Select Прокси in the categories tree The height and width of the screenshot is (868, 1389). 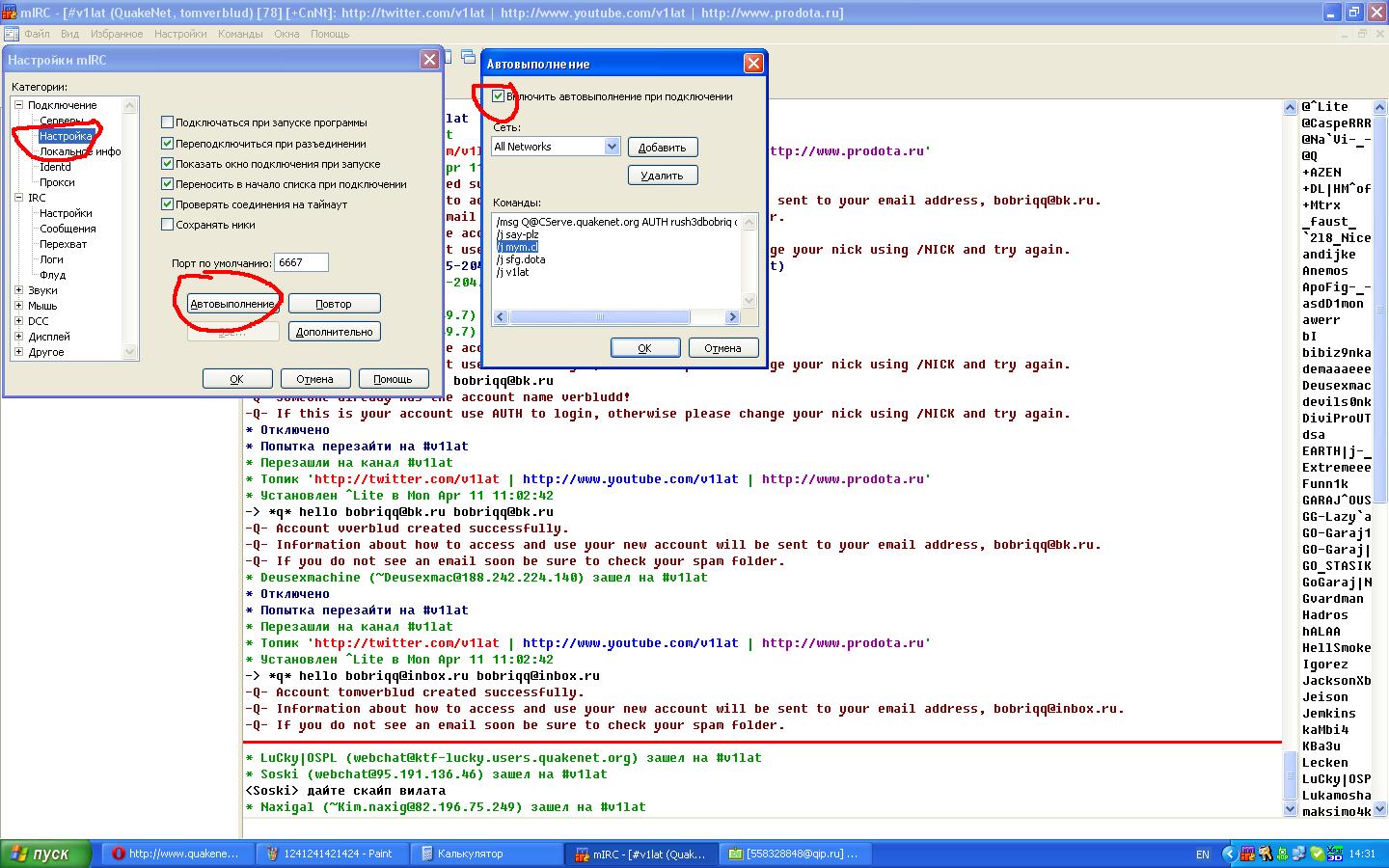57,182
